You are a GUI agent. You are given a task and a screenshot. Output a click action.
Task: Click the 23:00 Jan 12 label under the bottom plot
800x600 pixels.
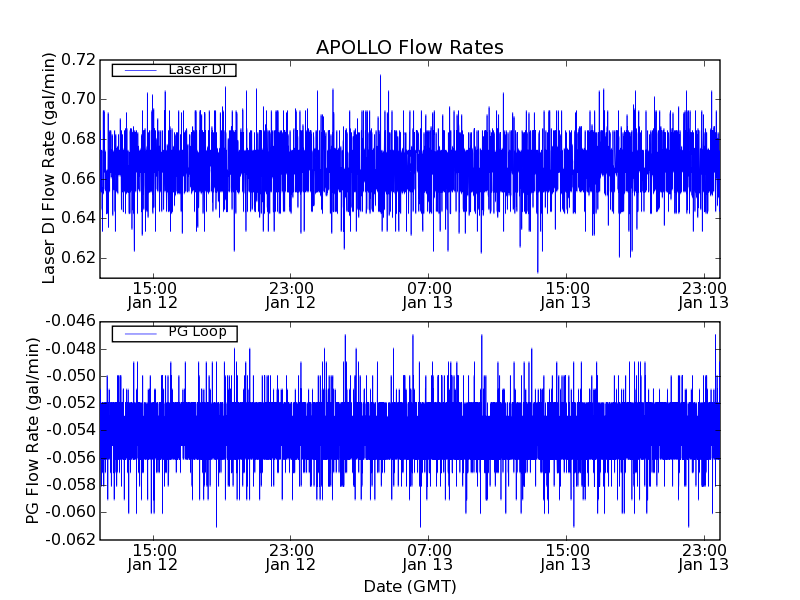coord(290,558)
